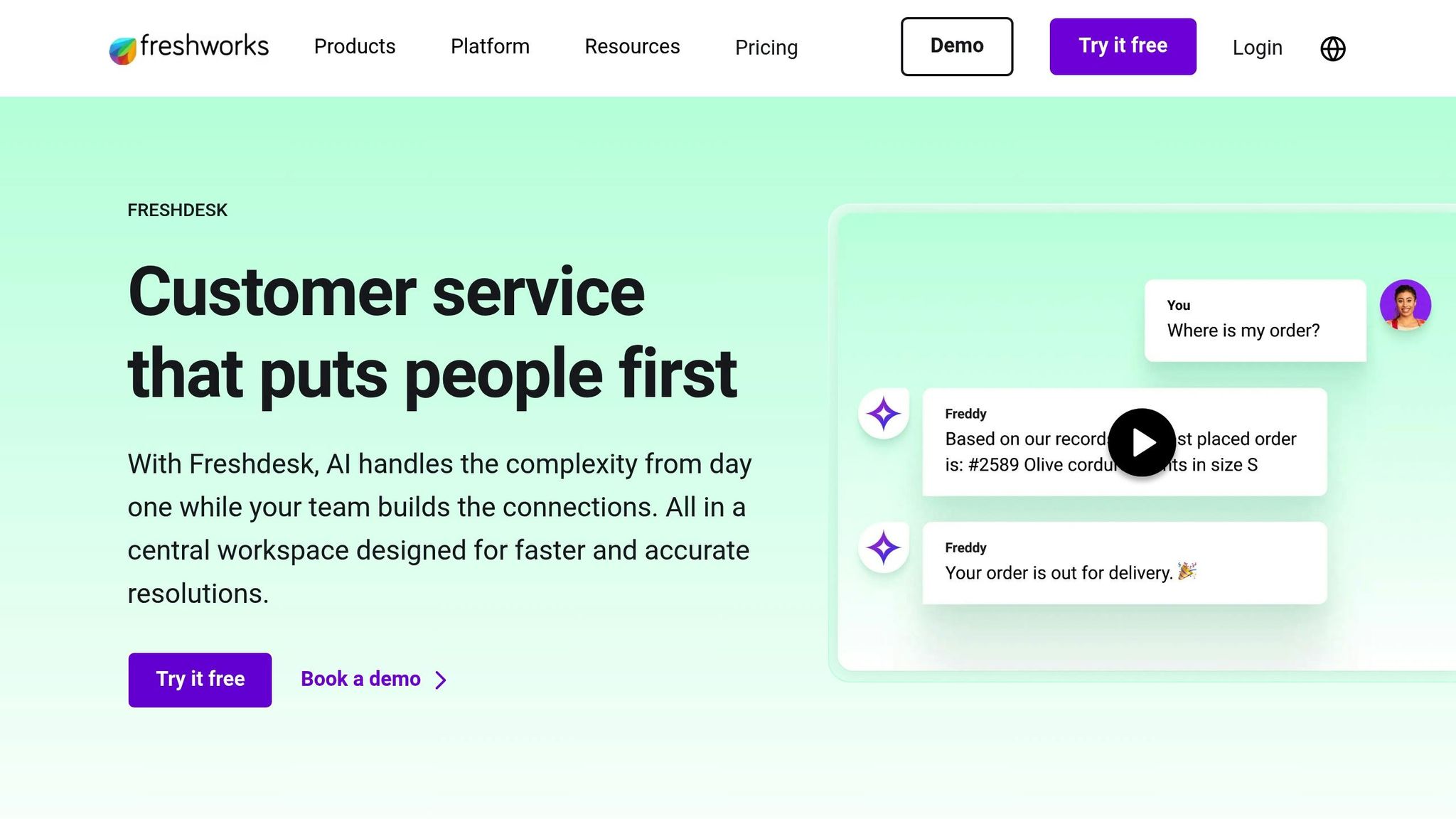Viewport: 1456px width, 819px height.
Task: Click the Demo button in the header
Action: 956,45
